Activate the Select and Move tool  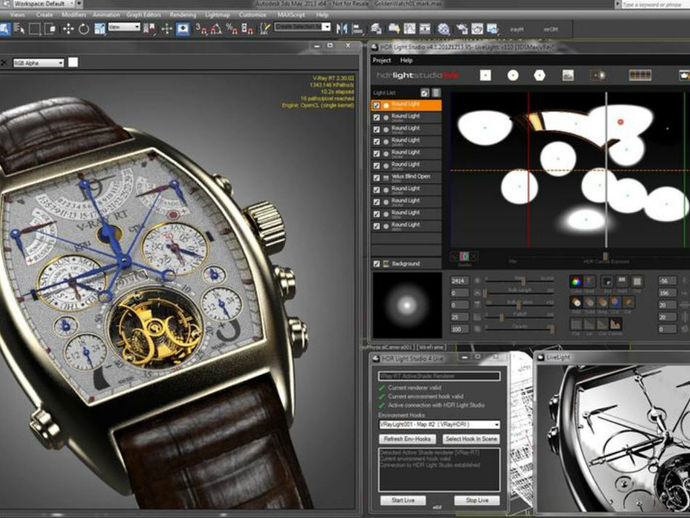tap(68, 29)
